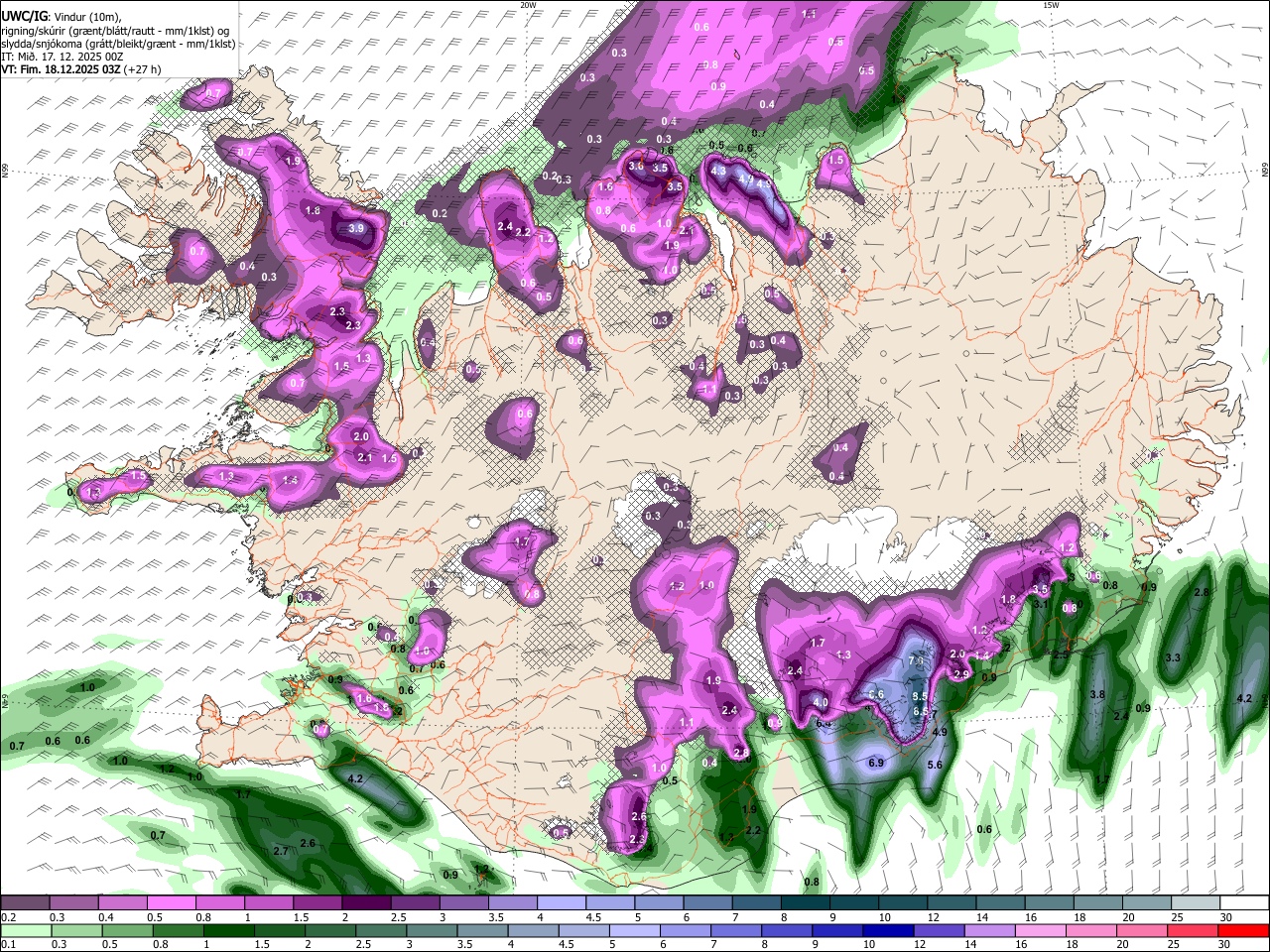Click the line "rigning/skúrir (grænt/blátt/rautt - mm/1klst) og"
1270x952 pixels.
115,31
